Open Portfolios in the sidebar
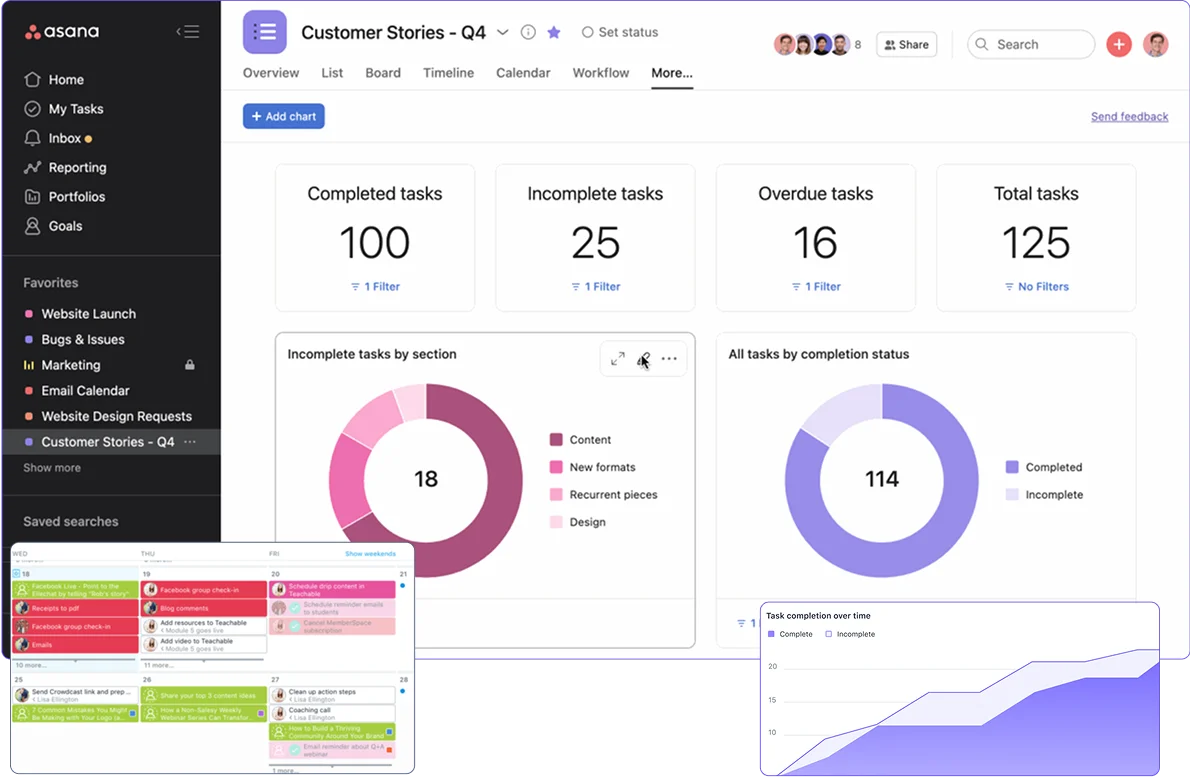 (65, 197)
